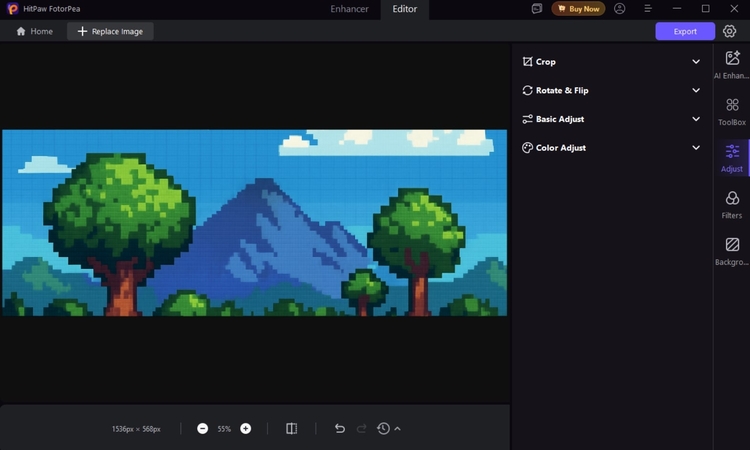
Task: Toggle the compare split view icon
Action: pyautogui.click(x=291, y=428)
